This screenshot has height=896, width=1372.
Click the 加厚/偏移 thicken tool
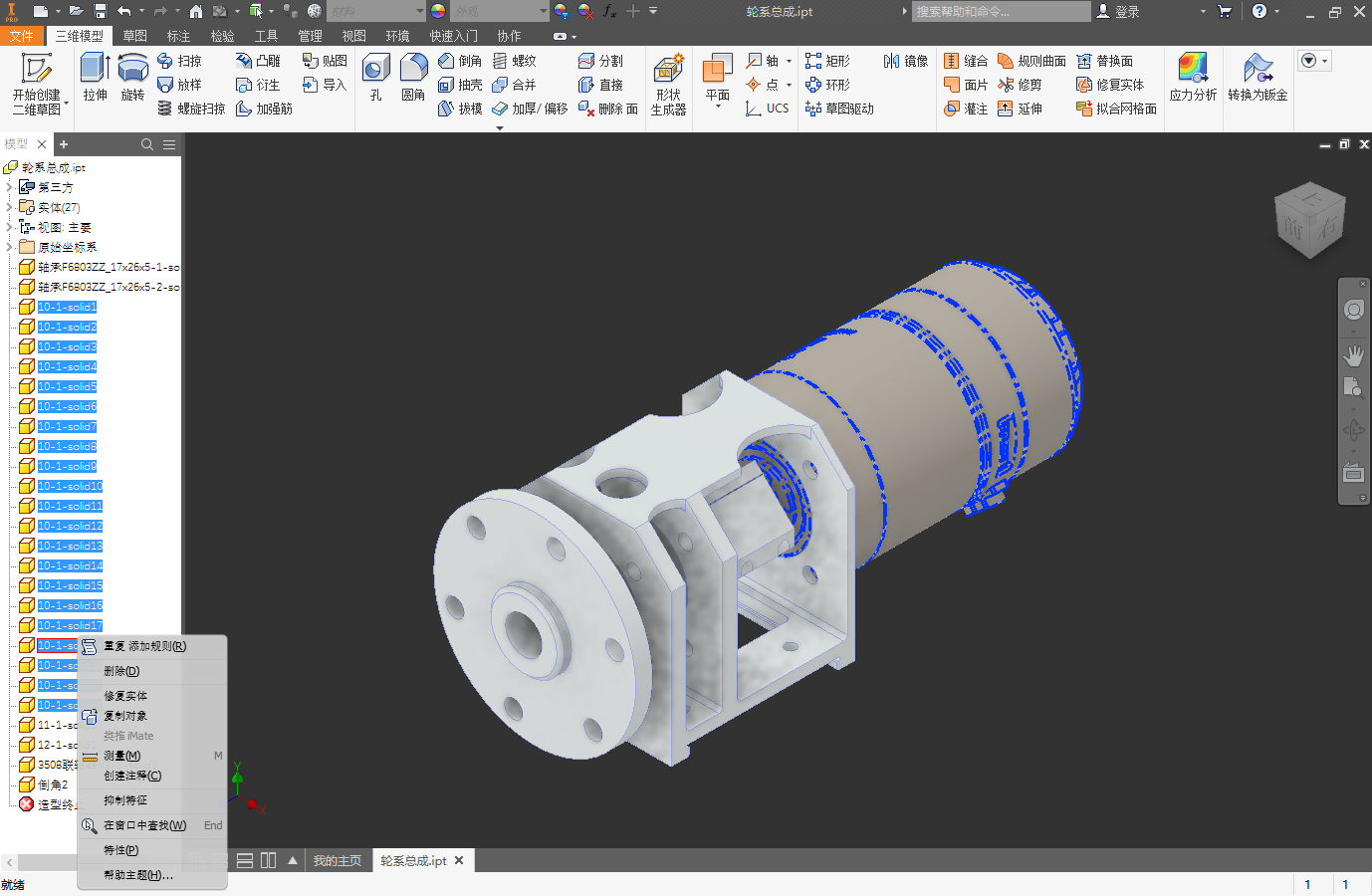coord(530,109)
